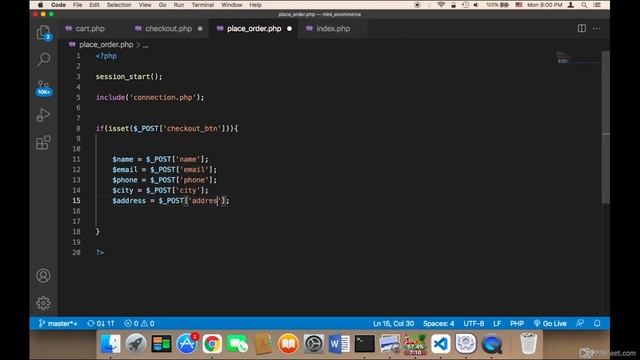
Task: Click the Apple menu icon
Action: [x=40, y=5]
